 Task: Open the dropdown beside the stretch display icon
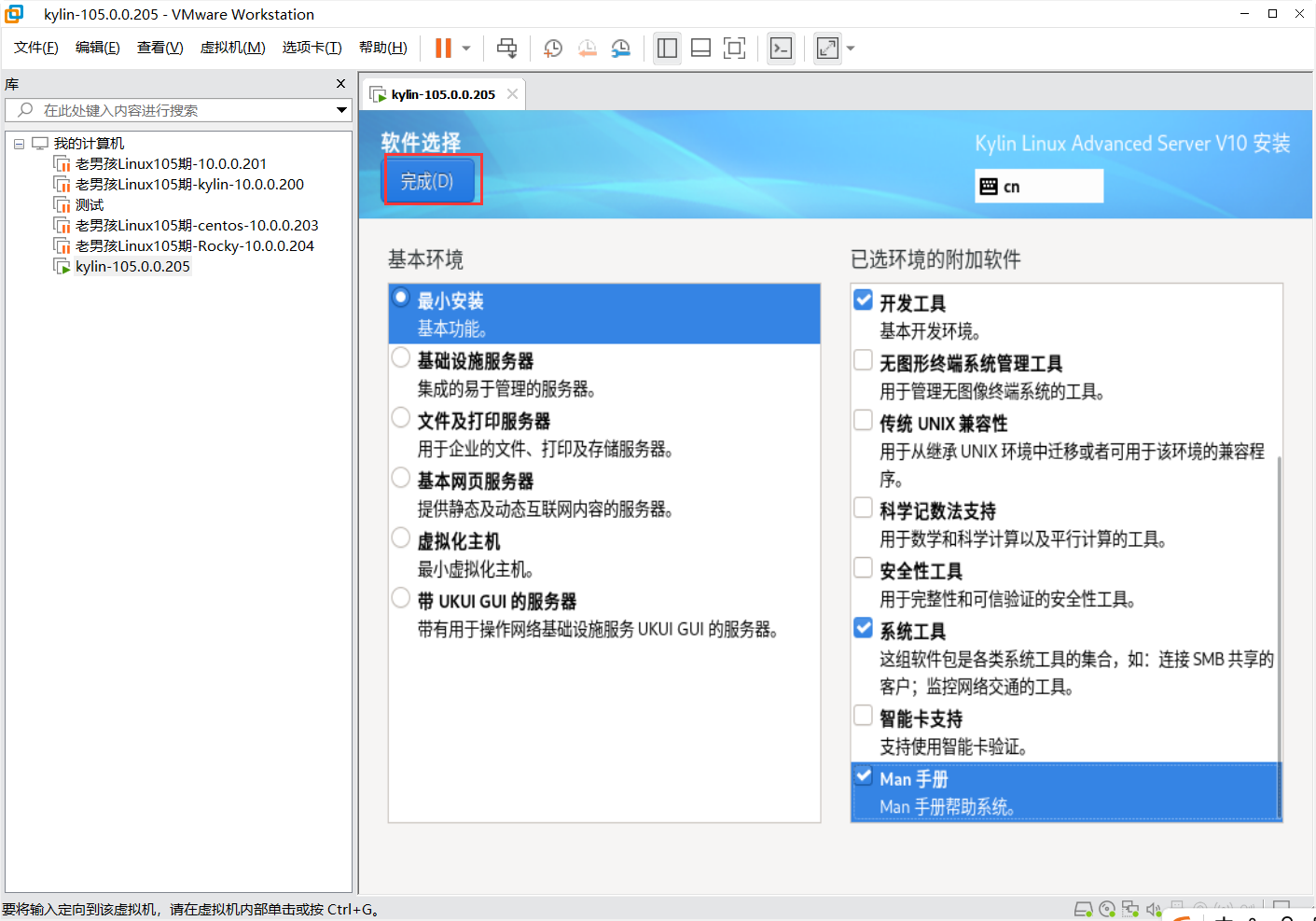pyautogui.click(x=851, y=49)
